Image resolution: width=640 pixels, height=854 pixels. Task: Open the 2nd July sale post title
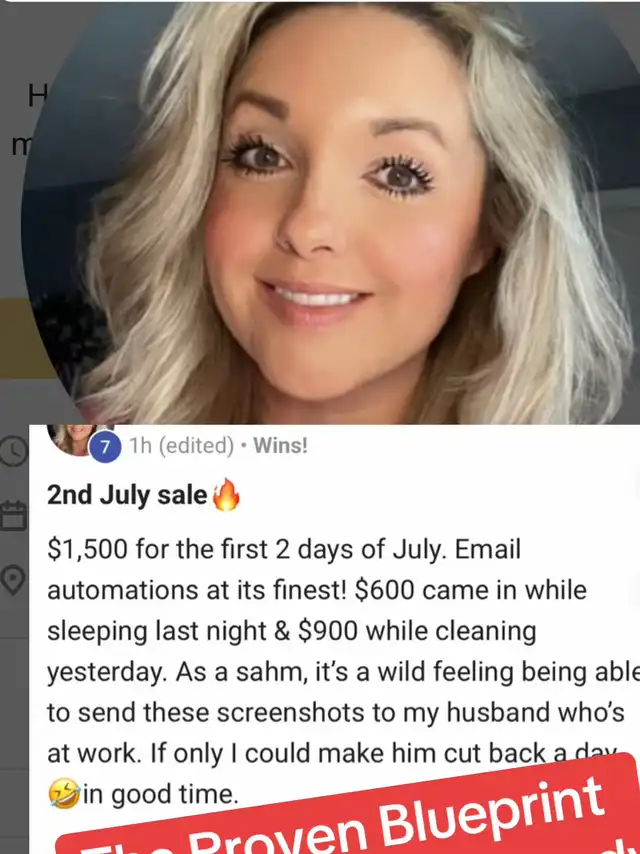point(127,496)
